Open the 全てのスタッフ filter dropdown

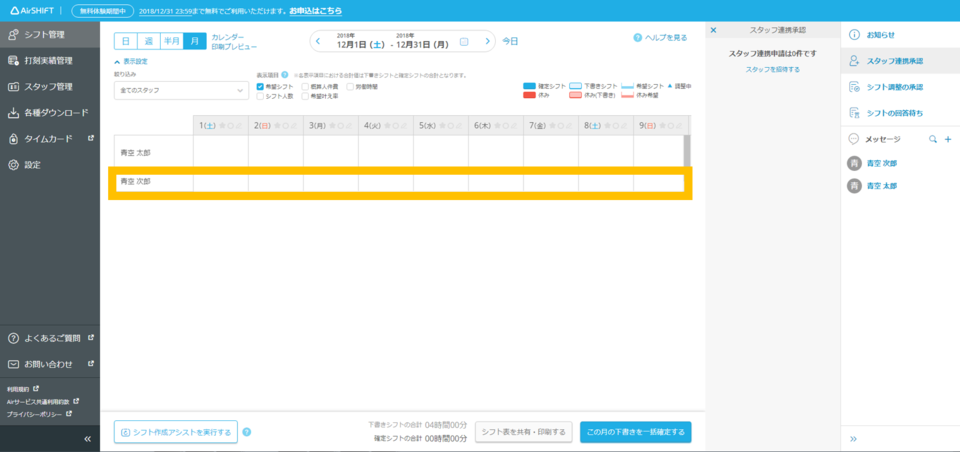(181, 91)
